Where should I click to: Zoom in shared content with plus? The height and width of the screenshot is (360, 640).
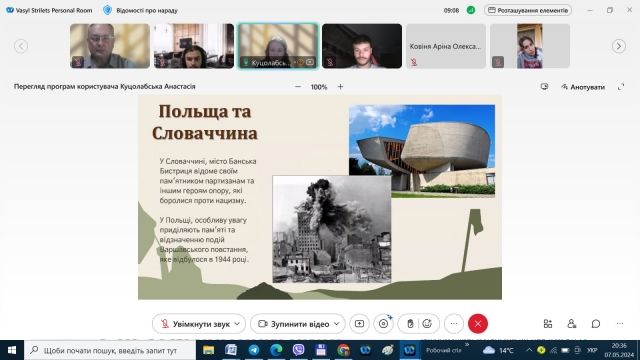pyautogui.click(x=340, y=87)
